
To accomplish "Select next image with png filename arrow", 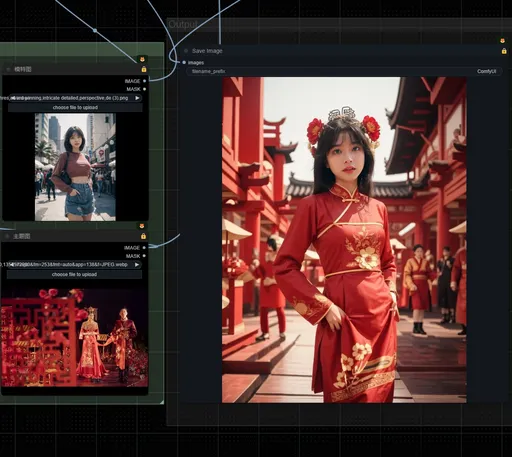I will pyautogui.click(x=137, y=98).
